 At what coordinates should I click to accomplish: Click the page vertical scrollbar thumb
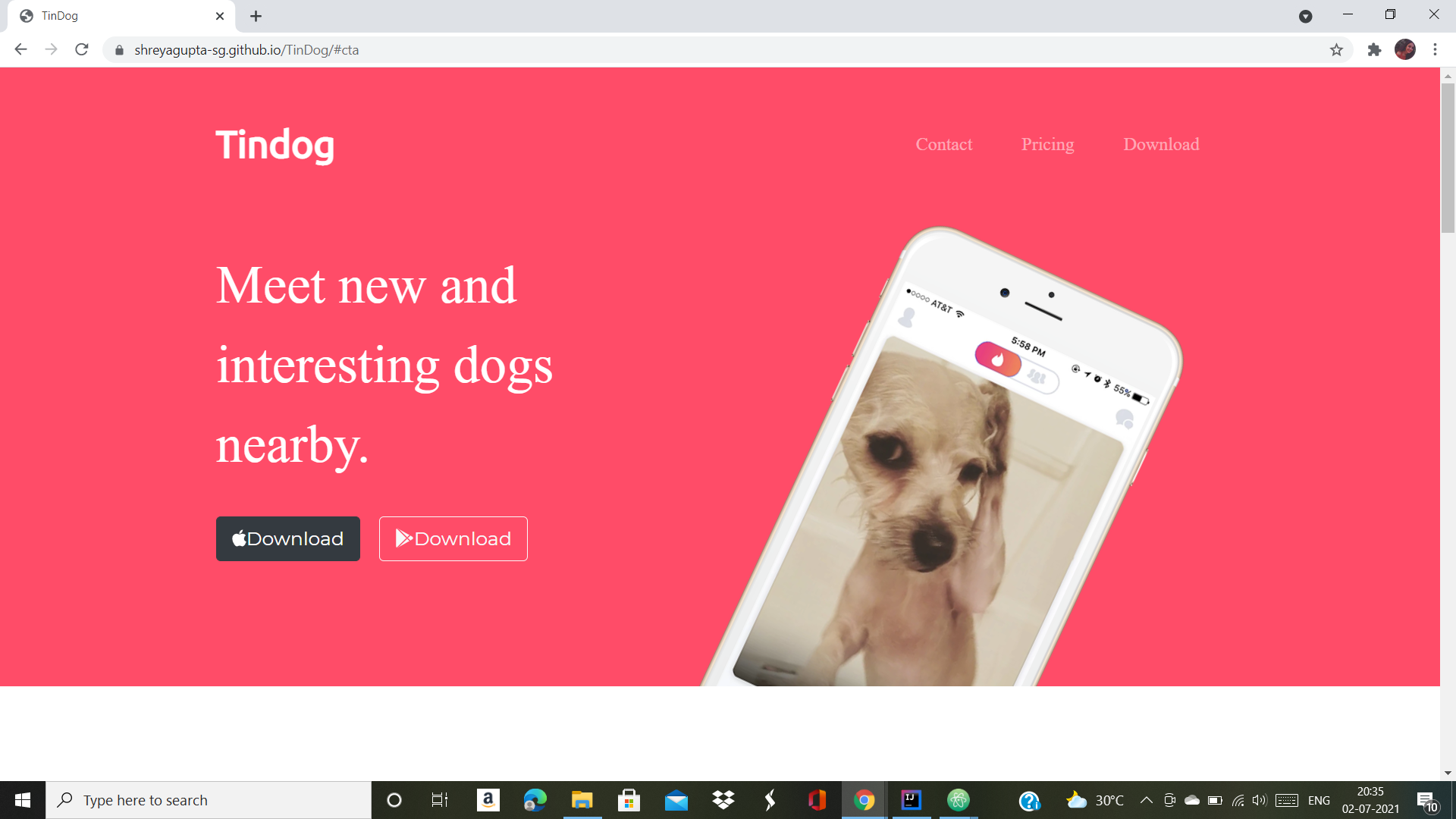click(x=1448, y=158)
